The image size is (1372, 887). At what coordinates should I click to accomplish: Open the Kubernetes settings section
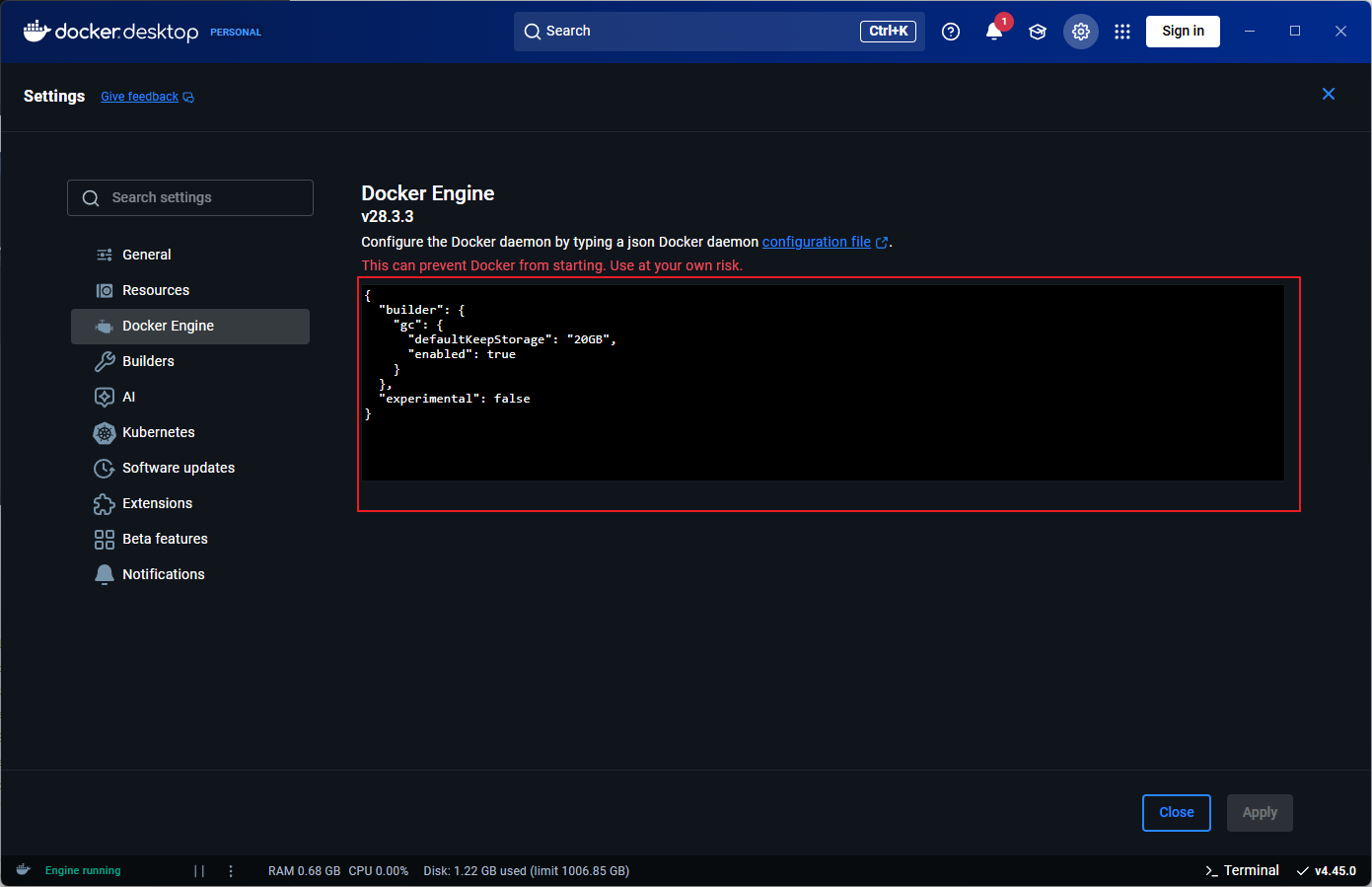coord(155,432)
